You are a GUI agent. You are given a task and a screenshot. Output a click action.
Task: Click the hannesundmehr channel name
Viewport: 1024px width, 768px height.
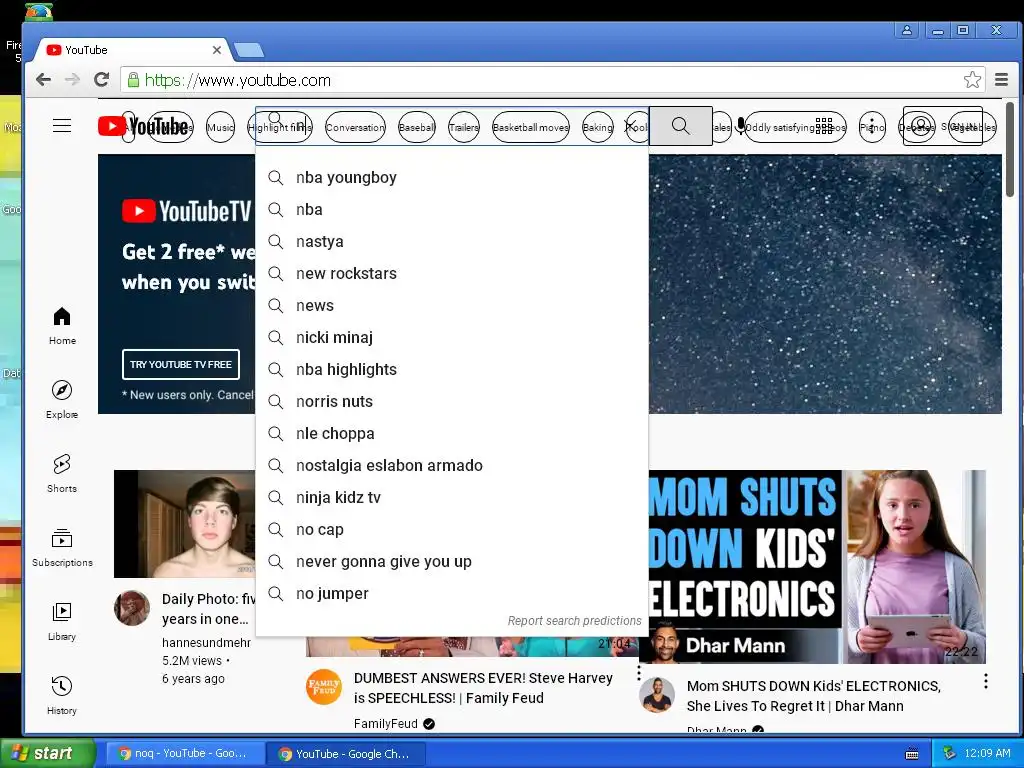[206, 643]
